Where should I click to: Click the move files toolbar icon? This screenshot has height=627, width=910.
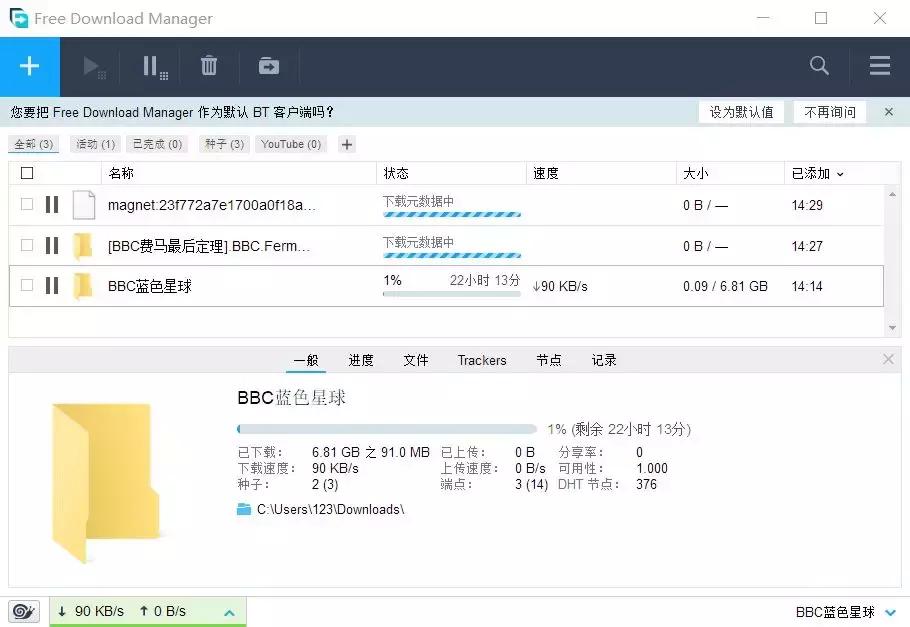click(268, 66)
